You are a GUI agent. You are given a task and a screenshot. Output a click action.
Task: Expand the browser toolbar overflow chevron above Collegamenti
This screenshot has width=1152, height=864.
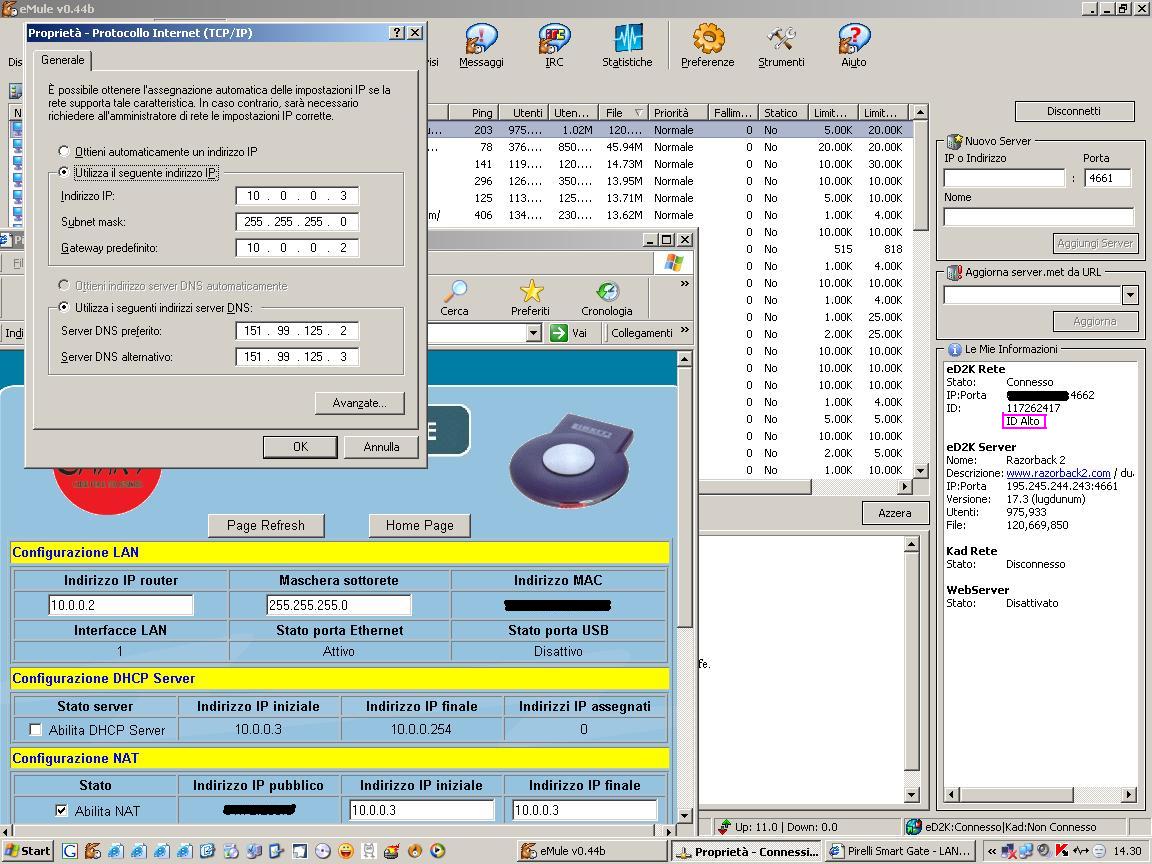point(685,284)
